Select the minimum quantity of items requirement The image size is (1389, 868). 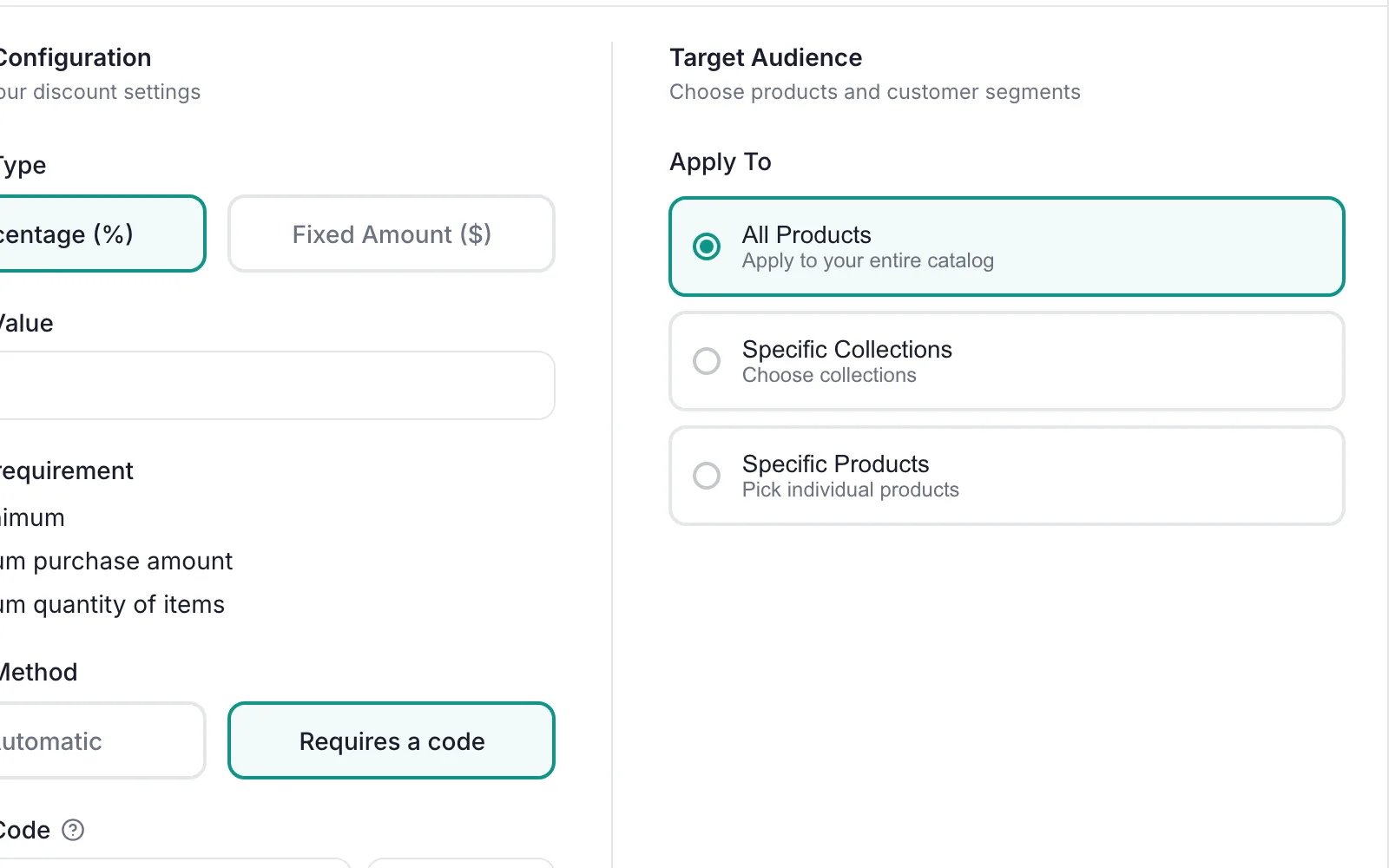[x=111, y=604]
